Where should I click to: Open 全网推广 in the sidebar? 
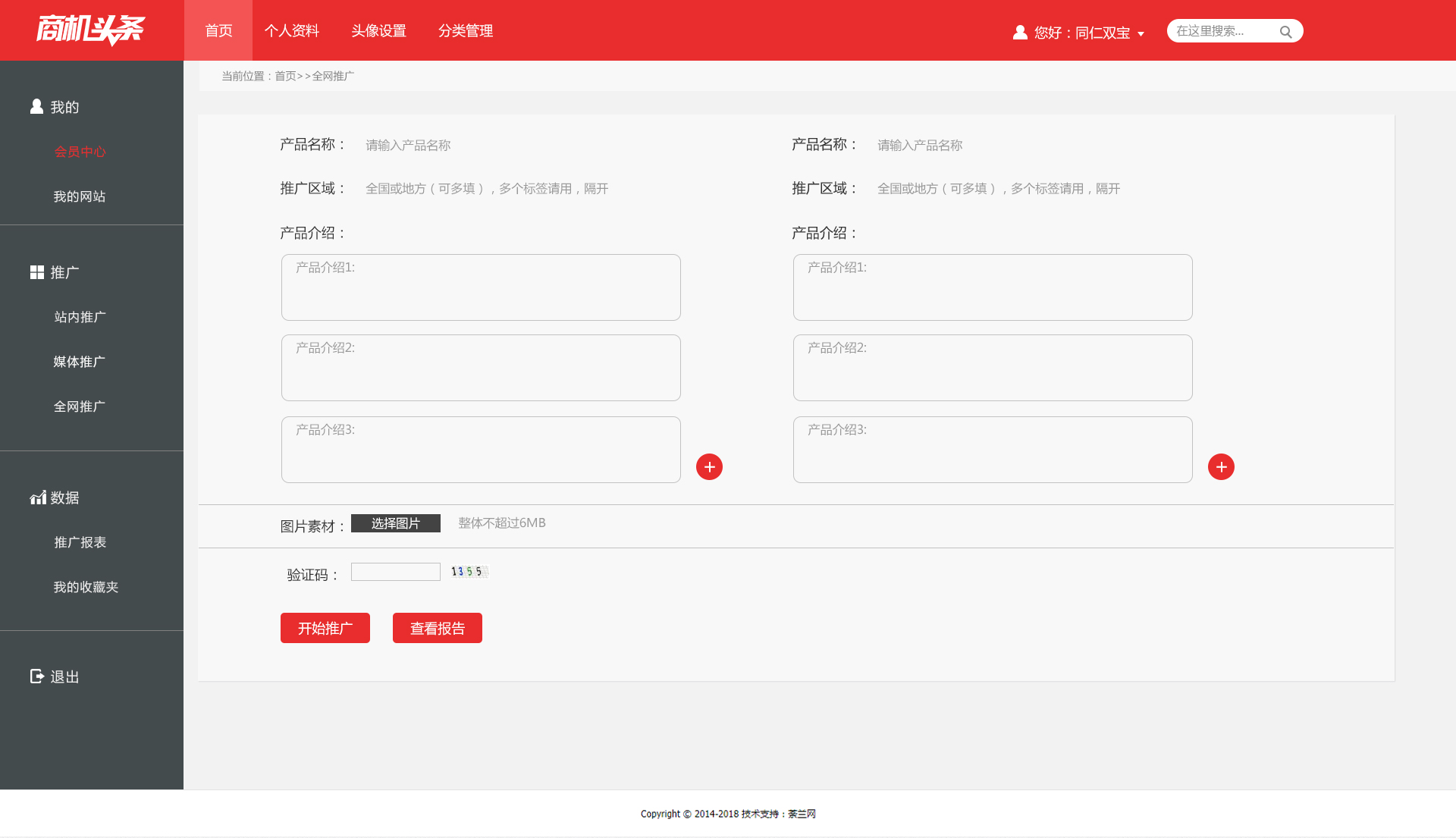[80, 406]
